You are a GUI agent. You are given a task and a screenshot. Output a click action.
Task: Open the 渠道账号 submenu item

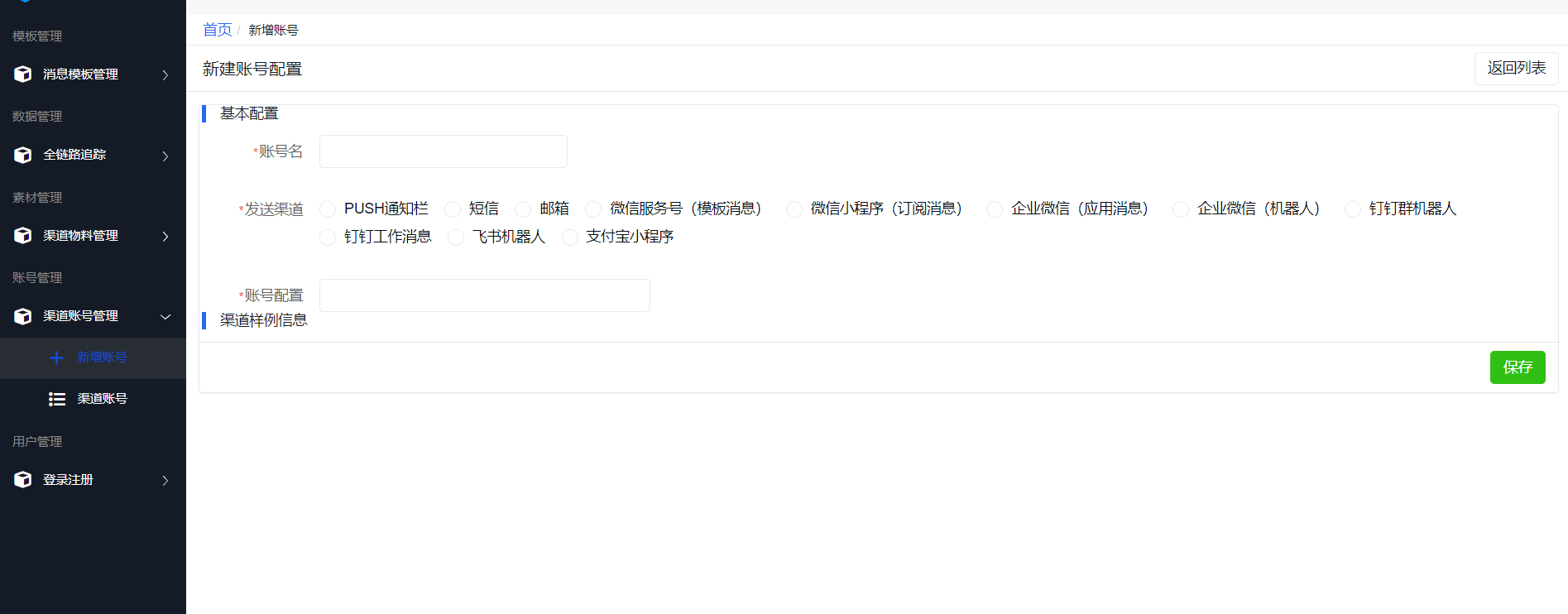[93, 399]
